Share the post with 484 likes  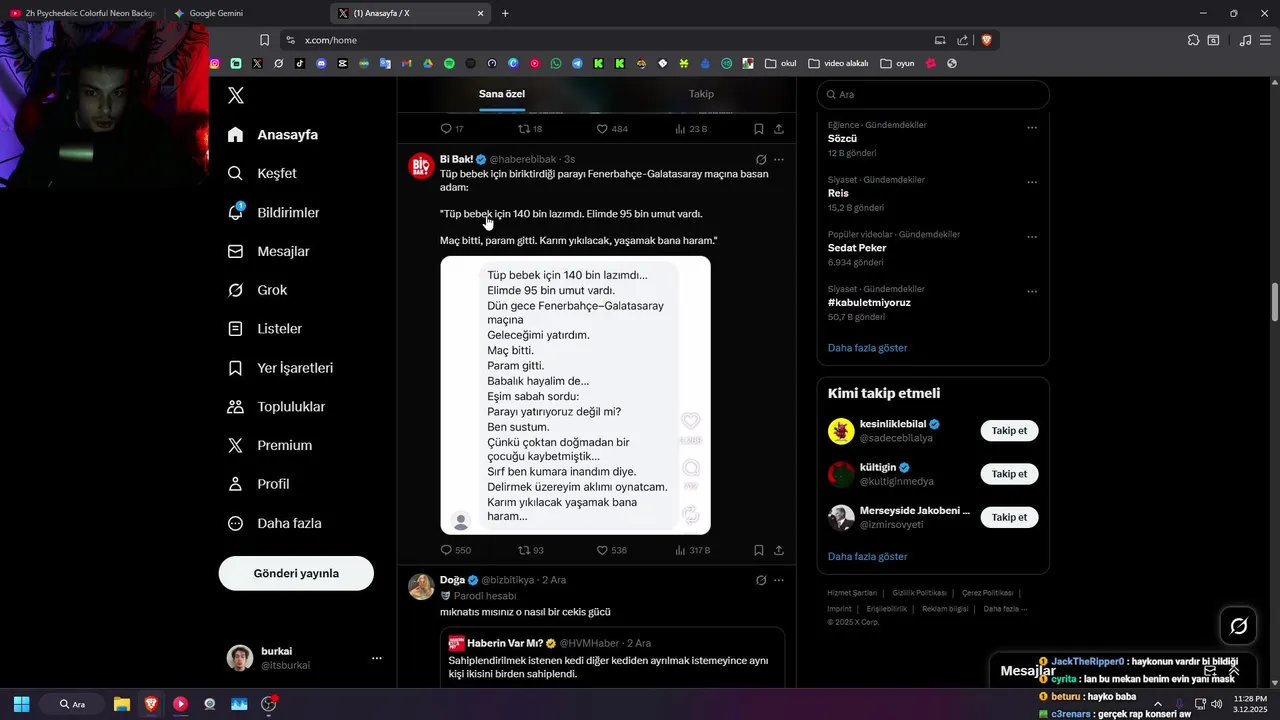779,129
